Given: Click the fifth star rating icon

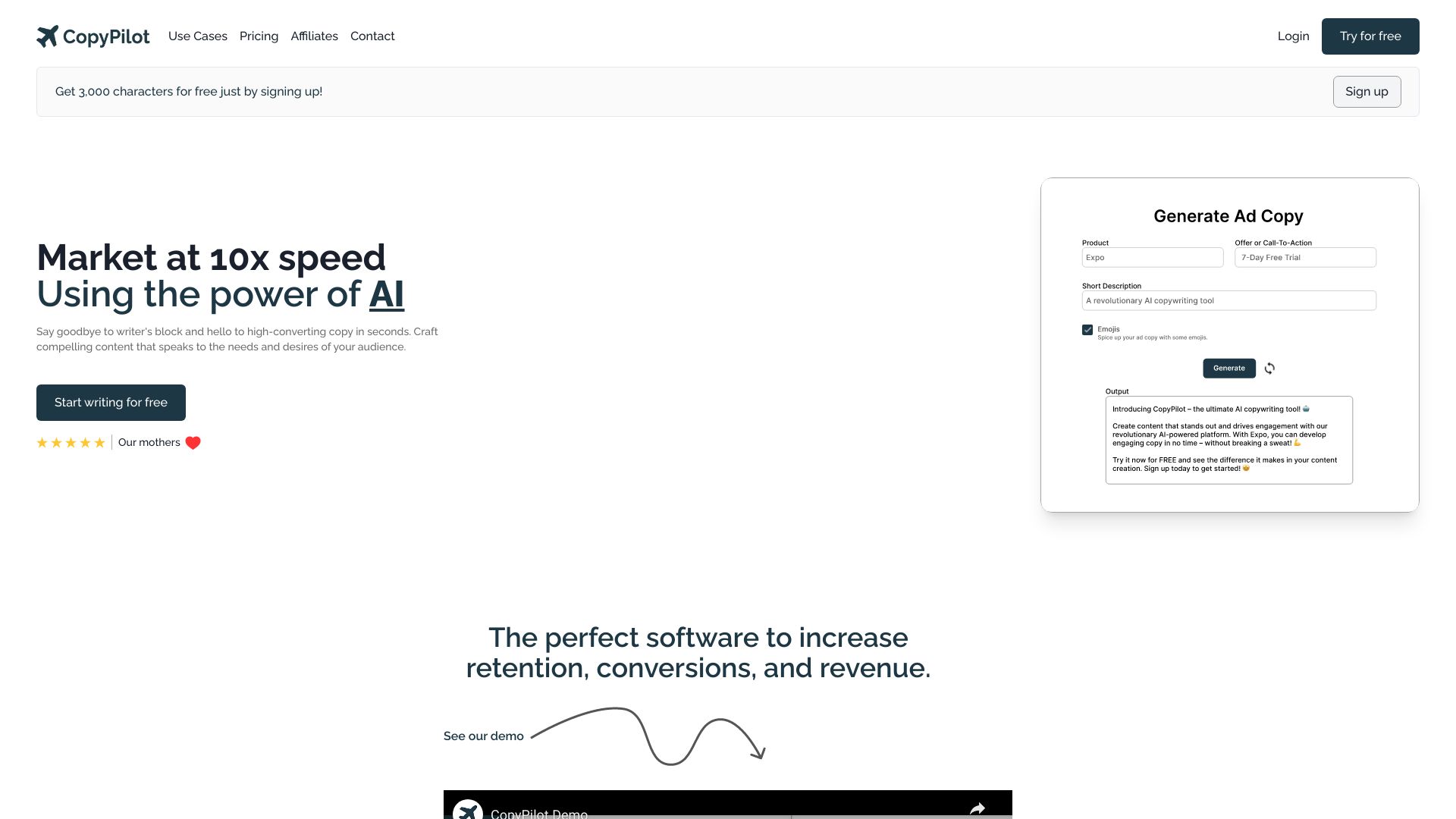Looking at the screenshot, I should coord(100,442).
